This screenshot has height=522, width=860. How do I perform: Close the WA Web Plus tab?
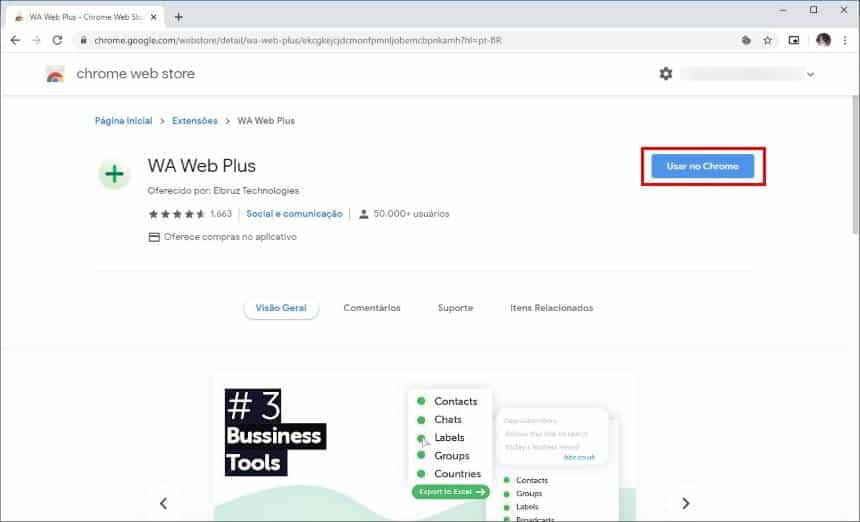154,17
